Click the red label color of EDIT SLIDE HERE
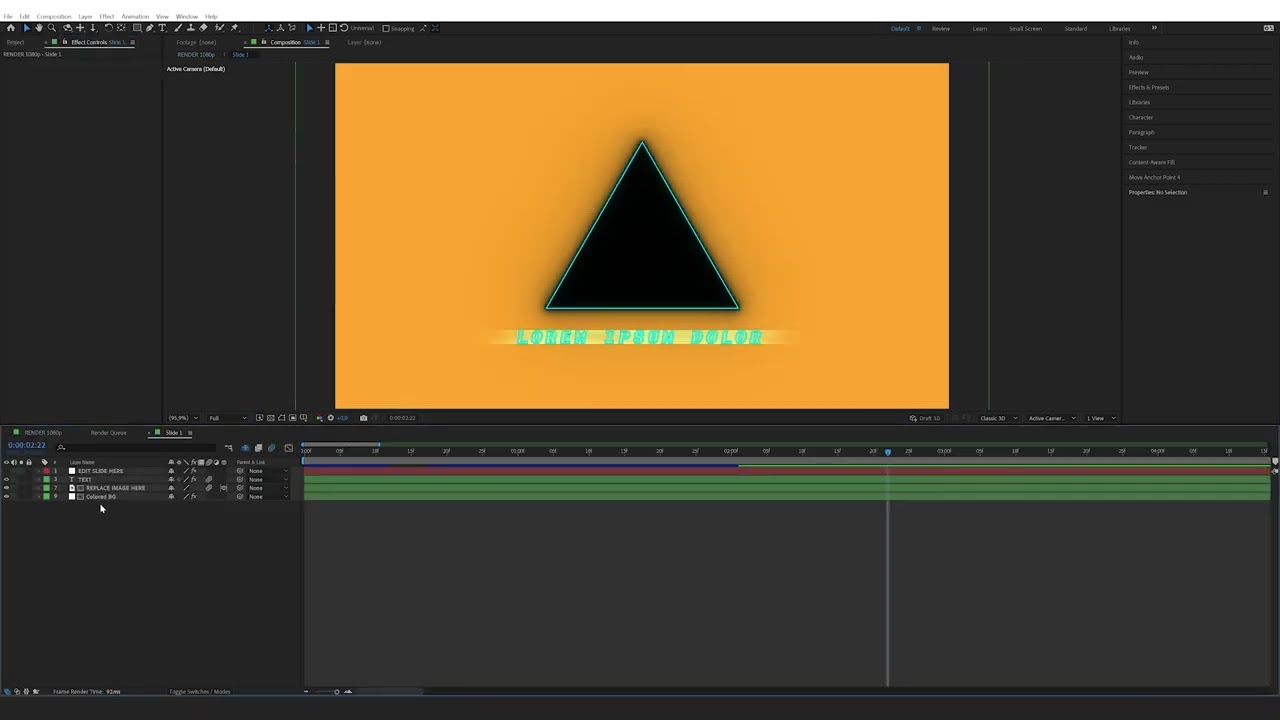This screenshot has width=1280, height=720. [46, 471]
